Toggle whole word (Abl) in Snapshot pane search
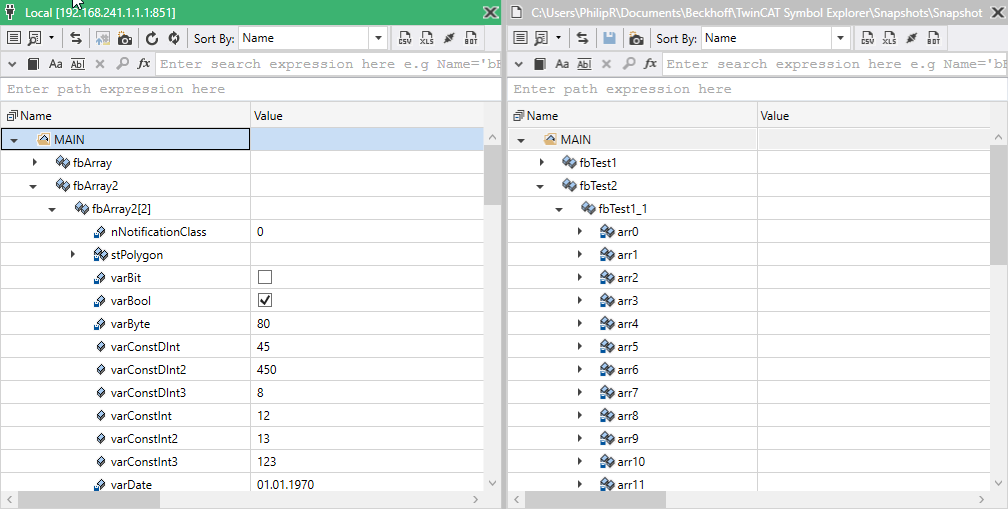 [584, 64]
